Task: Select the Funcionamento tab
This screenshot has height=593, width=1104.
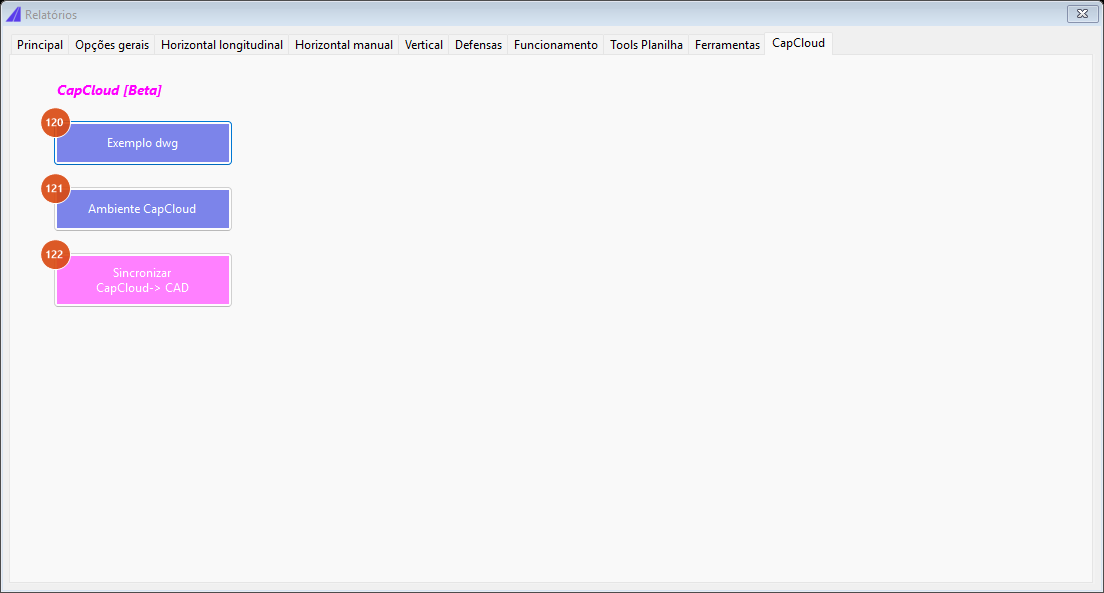Action: [x=556, y=44]
